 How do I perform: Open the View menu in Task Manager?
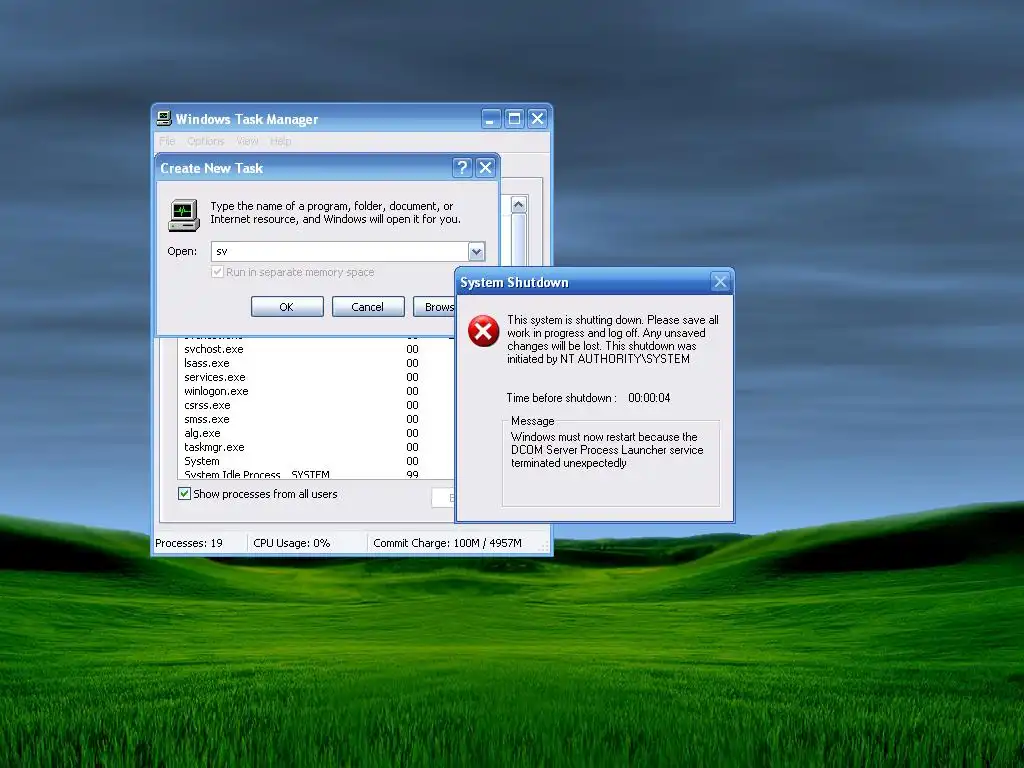point(248,141)
